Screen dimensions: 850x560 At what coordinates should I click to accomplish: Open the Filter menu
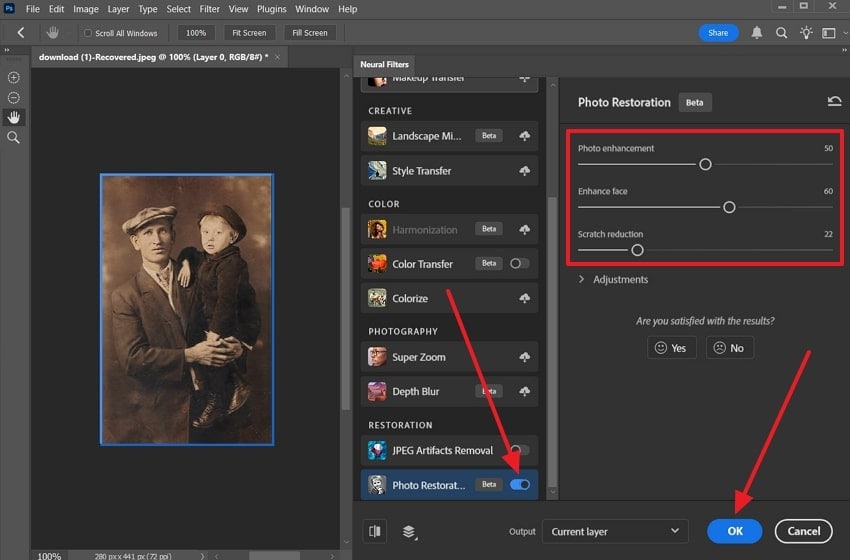[209, 9]
